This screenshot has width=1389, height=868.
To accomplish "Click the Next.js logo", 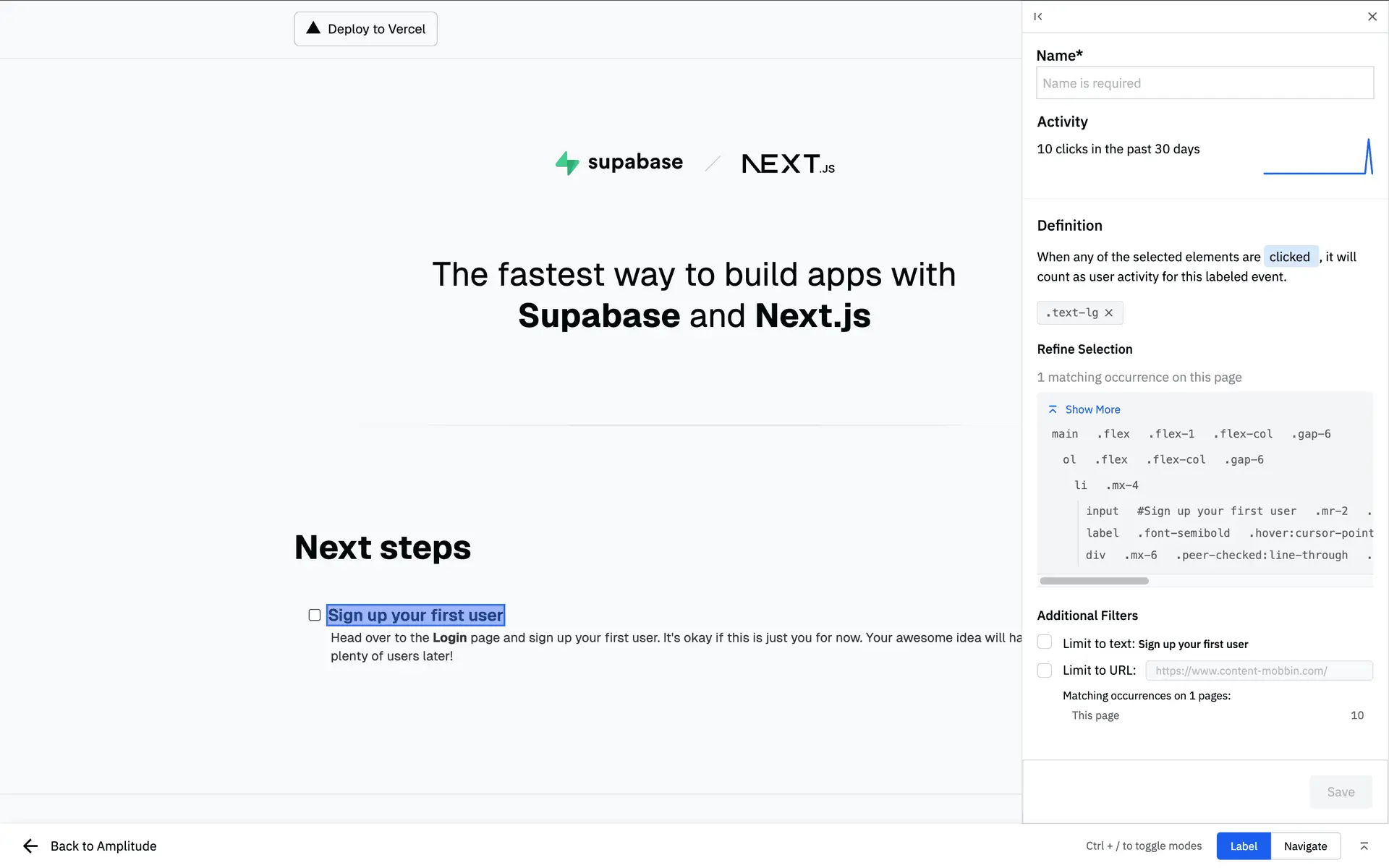I will coord(788,164).
